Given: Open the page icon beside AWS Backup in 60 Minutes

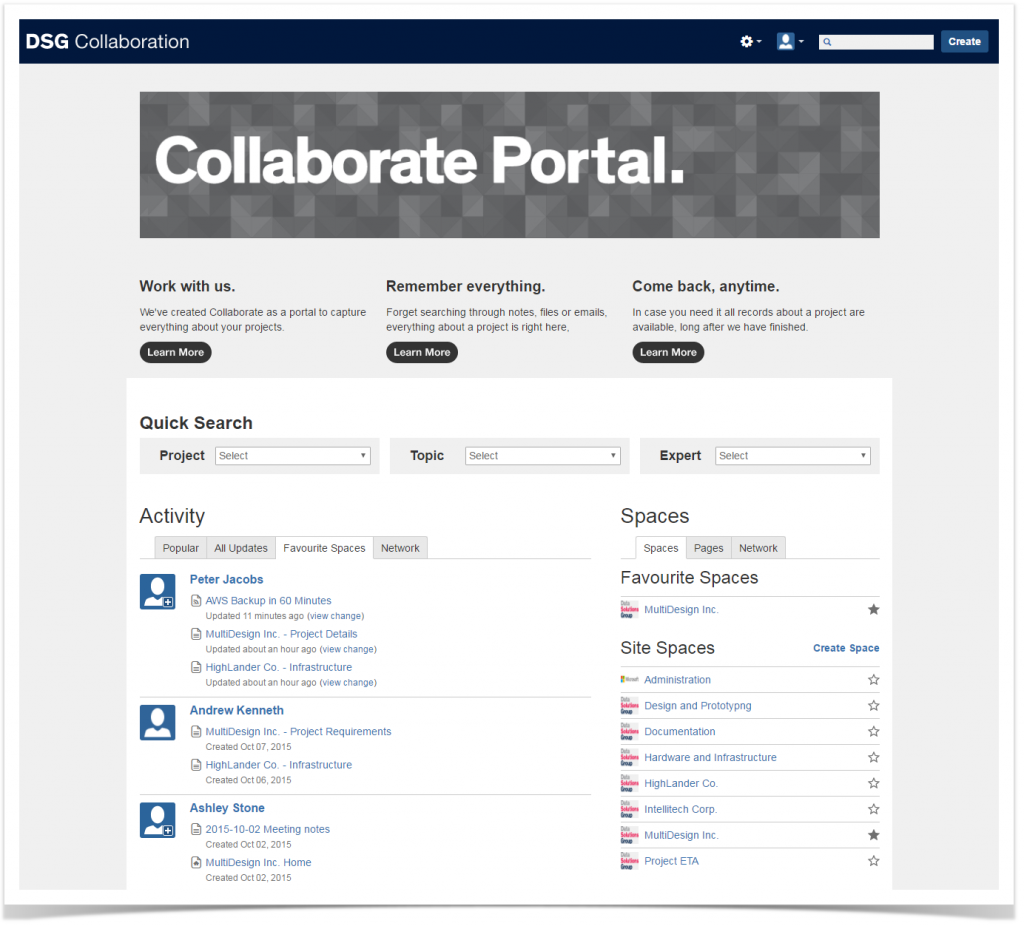Looking at the screenshot, I should pyautogui.click(x=196, y=600).
